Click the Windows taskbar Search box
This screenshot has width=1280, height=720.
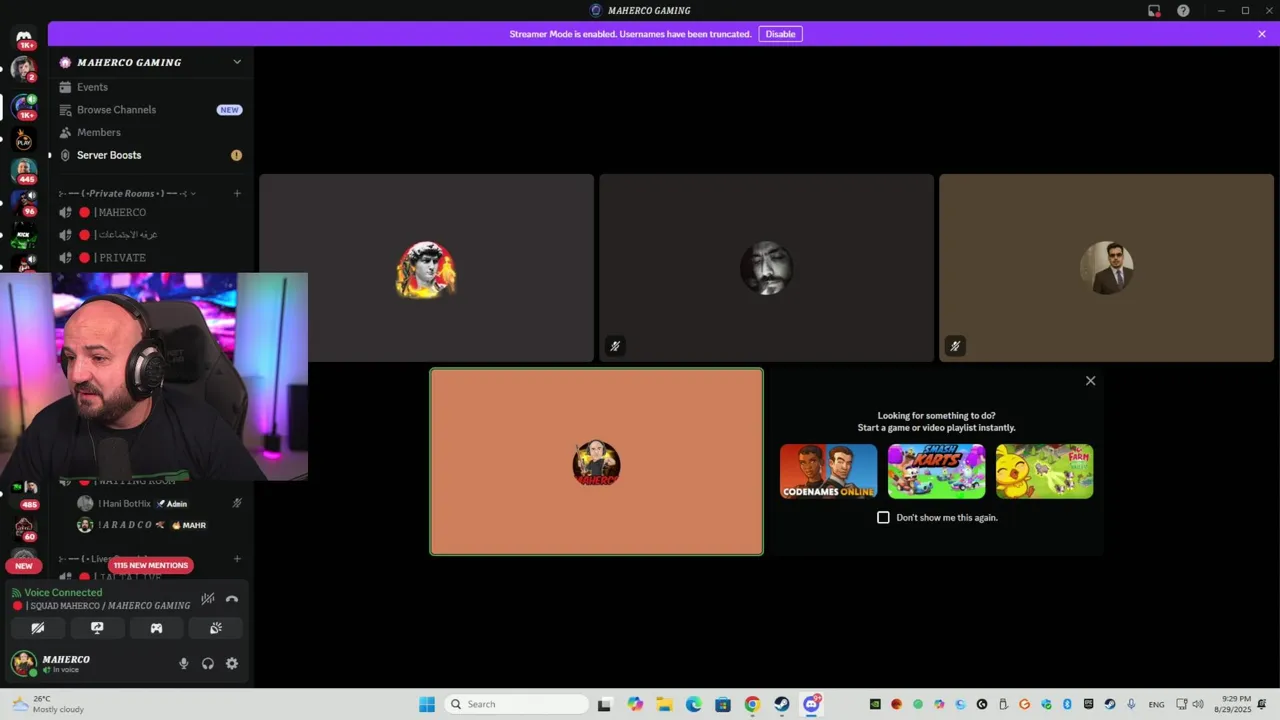[x=516, y=704]
